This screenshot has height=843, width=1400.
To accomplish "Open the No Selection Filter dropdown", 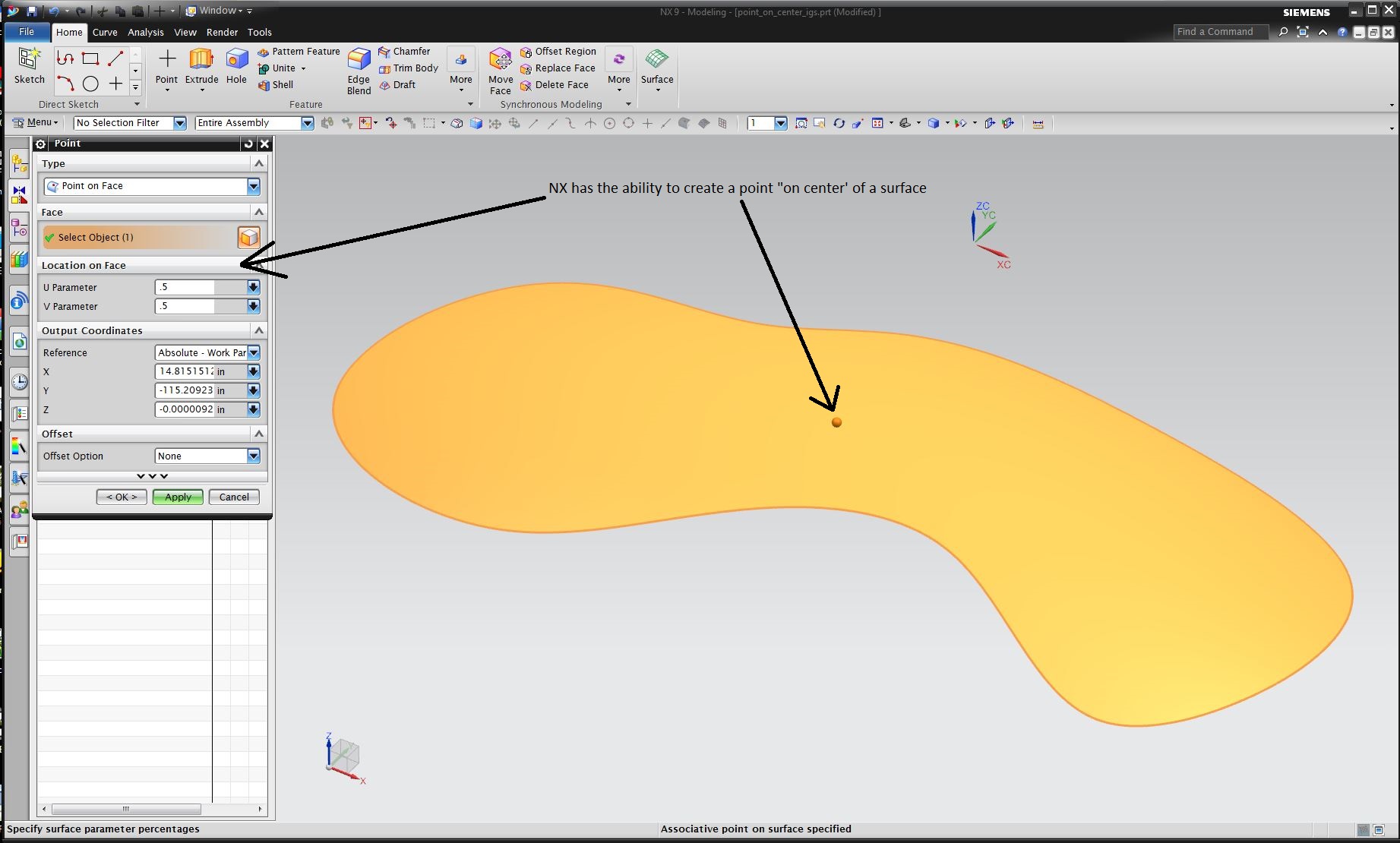I will 179,123.
